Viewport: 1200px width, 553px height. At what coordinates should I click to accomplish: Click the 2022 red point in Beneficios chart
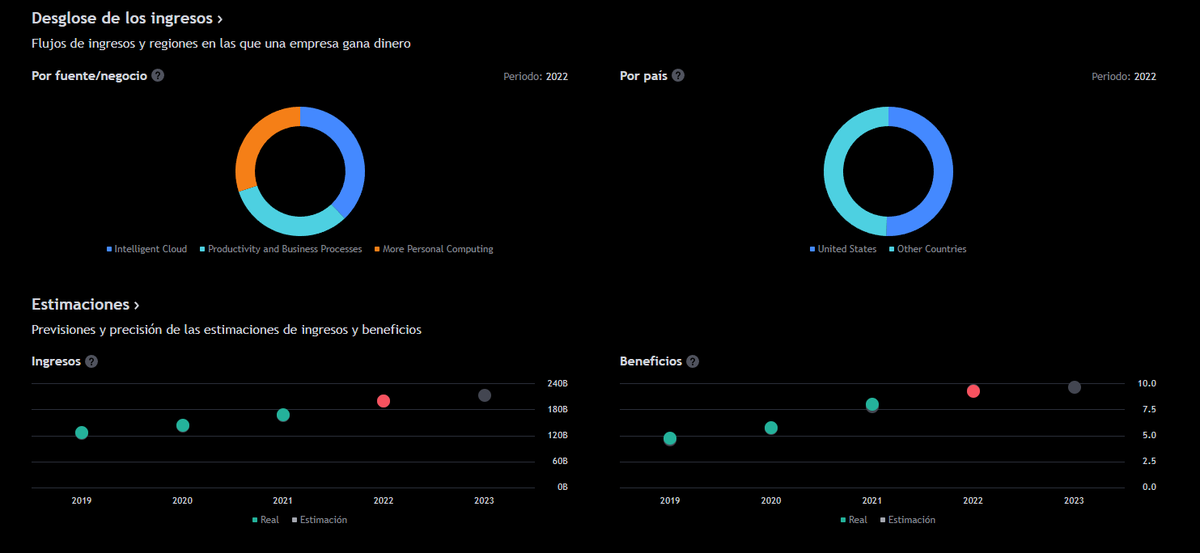(x=973, y=391)
